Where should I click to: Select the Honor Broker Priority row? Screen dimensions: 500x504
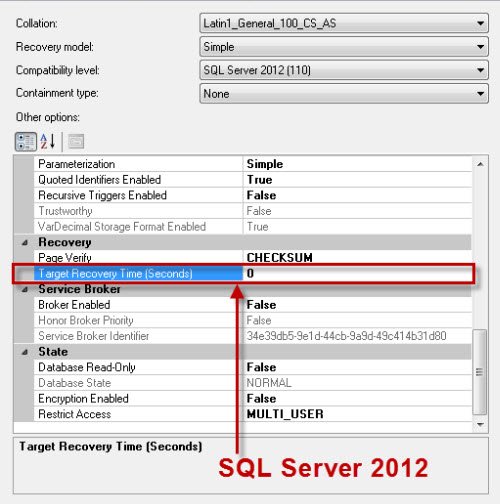(x=253, y=320)
